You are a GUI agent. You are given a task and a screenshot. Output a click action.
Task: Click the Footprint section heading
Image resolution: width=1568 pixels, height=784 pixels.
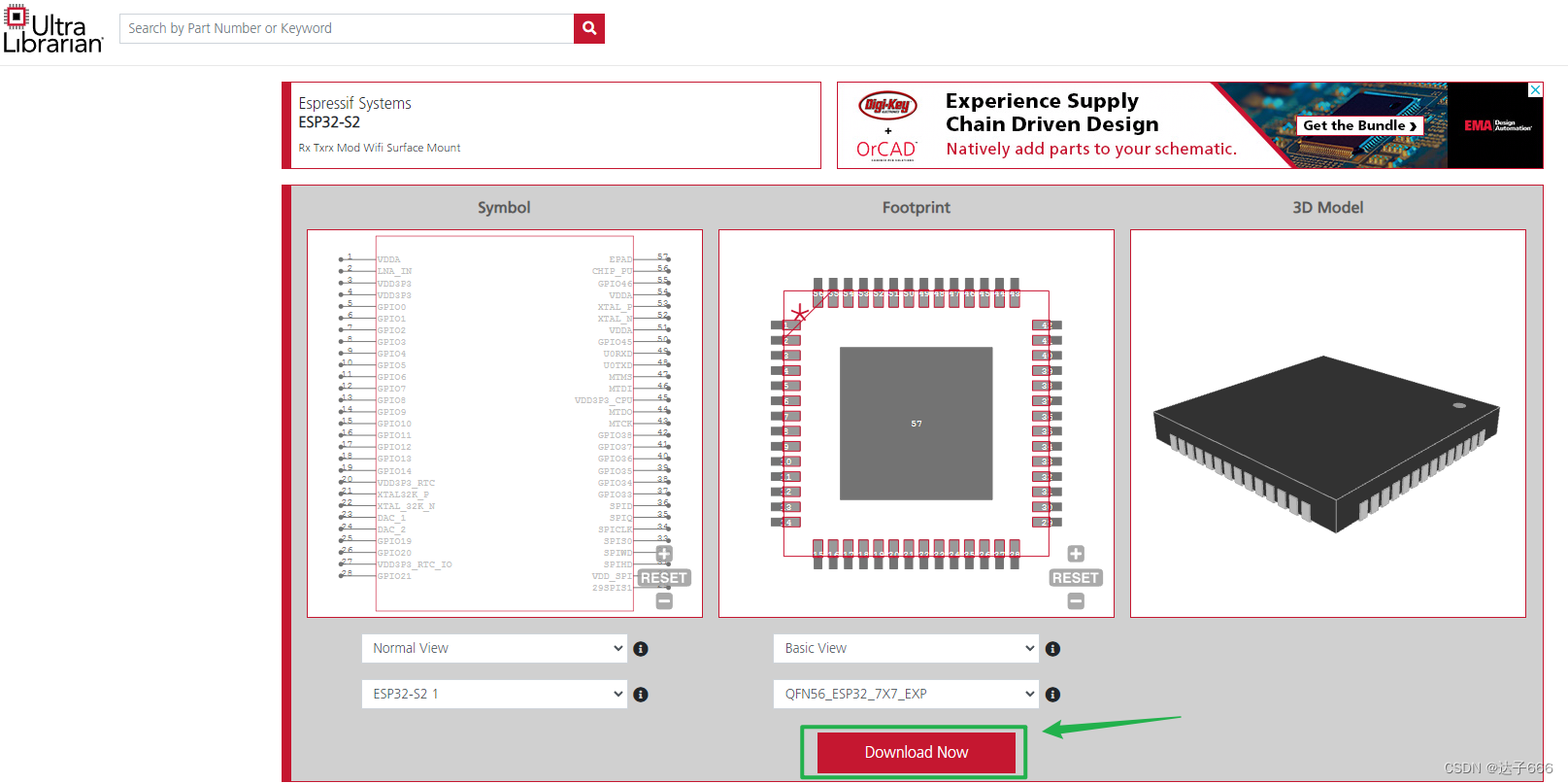point(917,207)
